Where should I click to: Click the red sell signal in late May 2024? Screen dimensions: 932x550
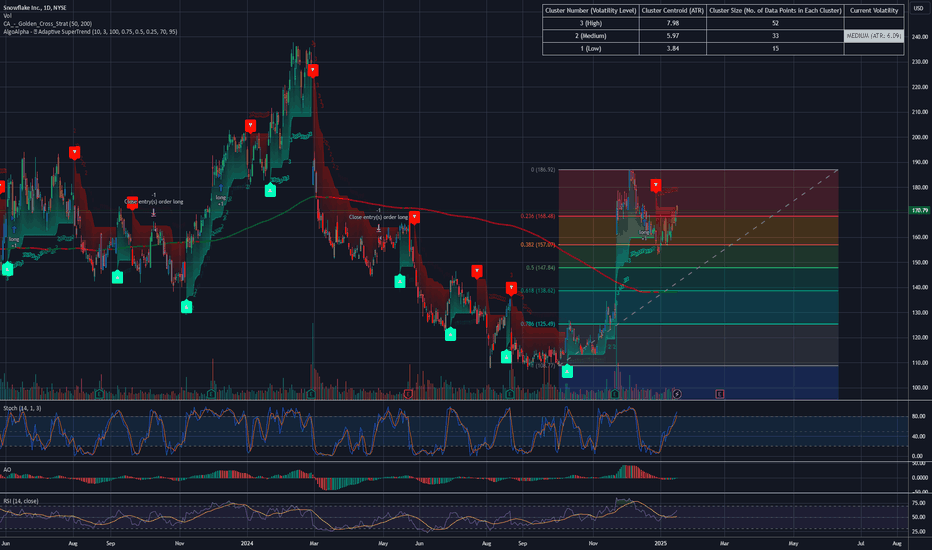tap(414, 217)
